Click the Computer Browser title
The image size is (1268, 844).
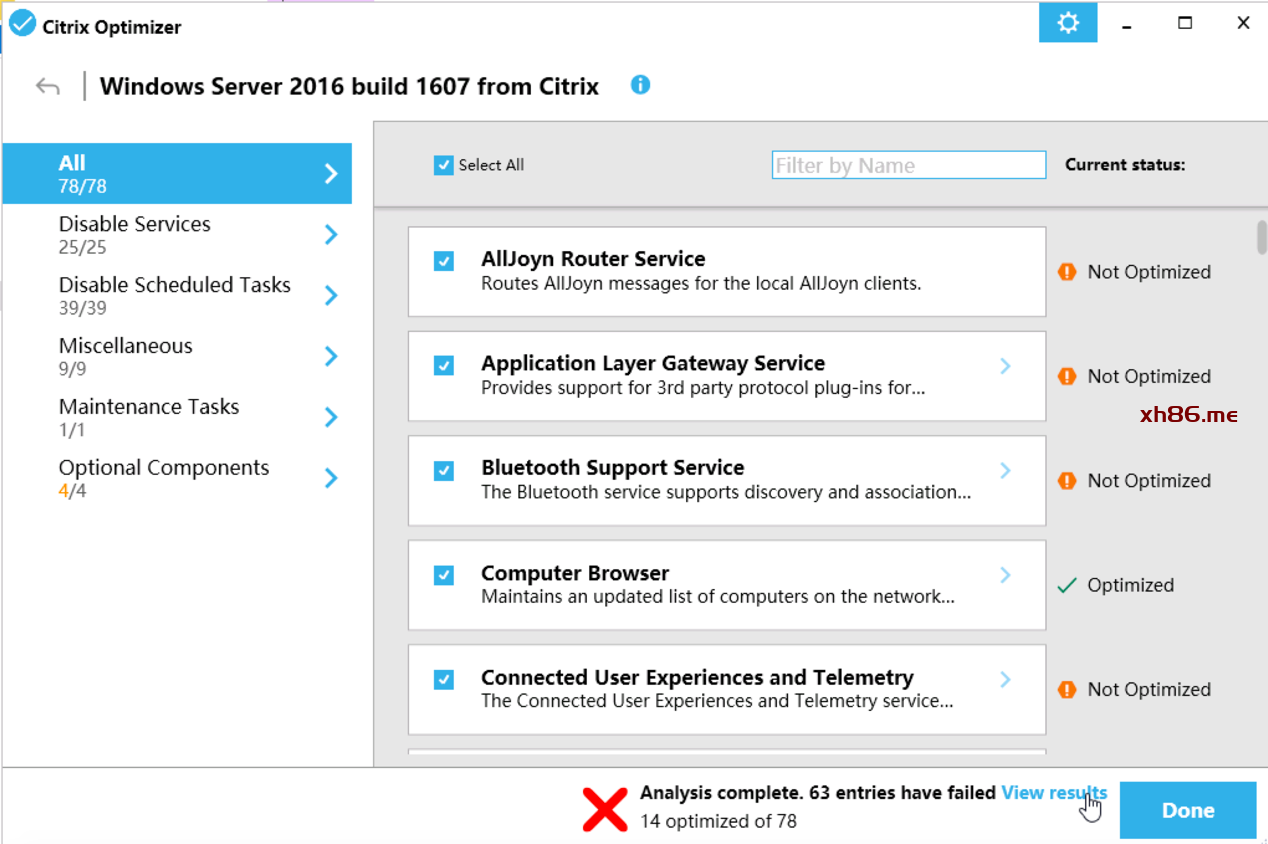[x=575, y=573]
